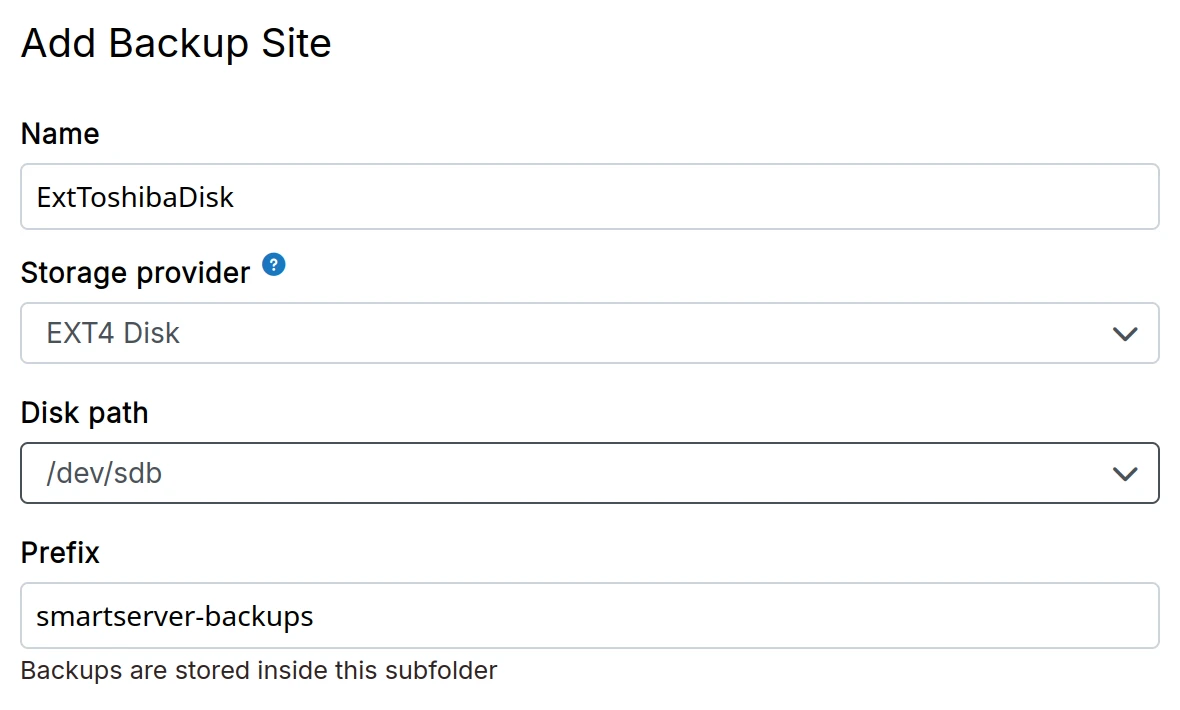Select the EXT4 Disk value text

pos(113,334)
